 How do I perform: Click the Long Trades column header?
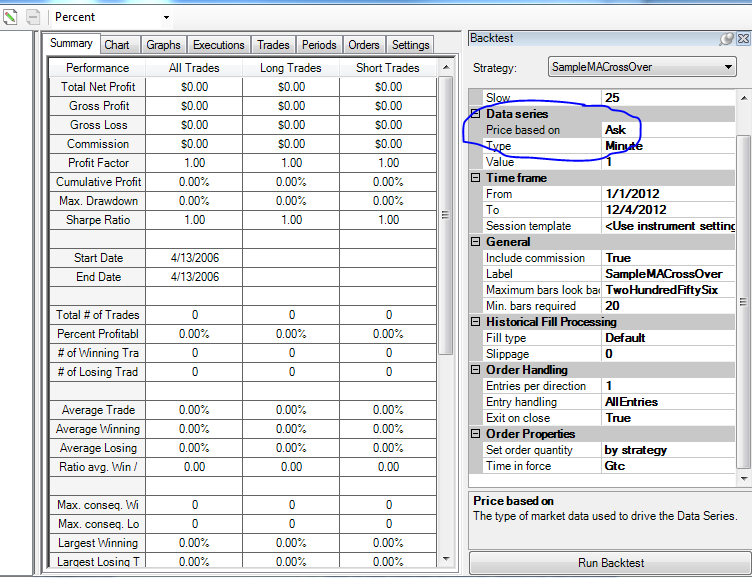pyautogui.click(x=291, y=68)
